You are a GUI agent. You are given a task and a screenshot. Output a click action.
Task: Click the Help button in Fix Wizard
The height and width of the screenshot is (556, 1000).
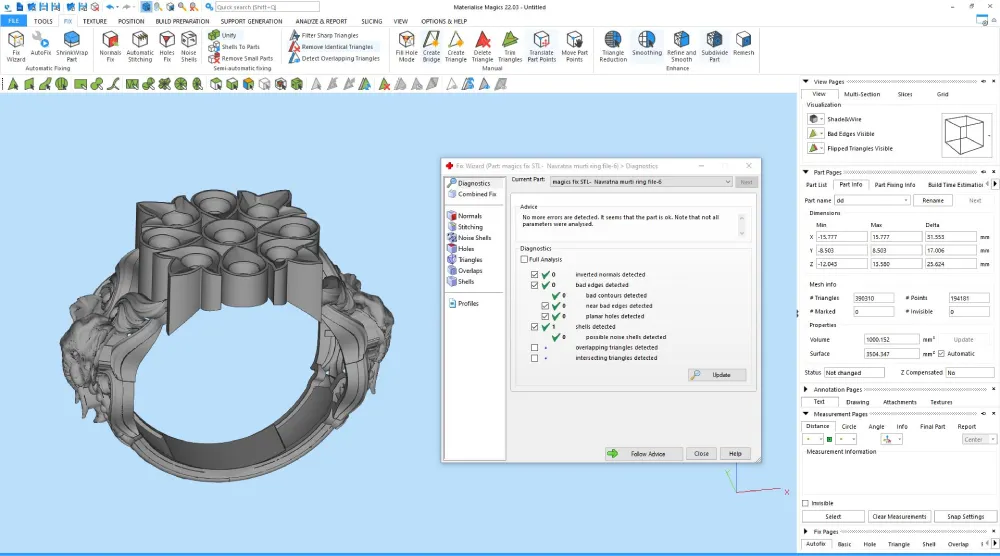click(735, 454)
